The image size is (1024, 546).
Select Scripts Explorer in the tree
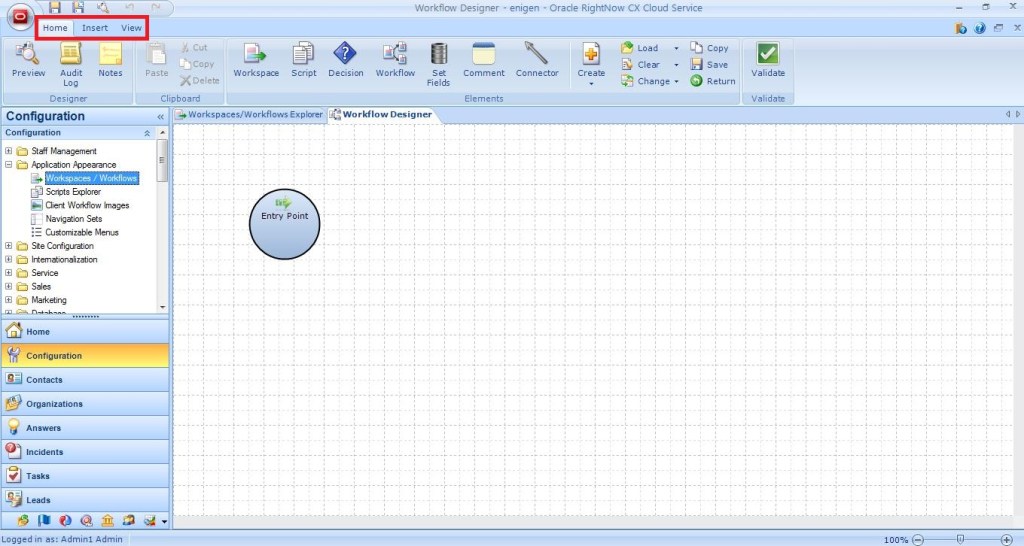click(73, 192)
